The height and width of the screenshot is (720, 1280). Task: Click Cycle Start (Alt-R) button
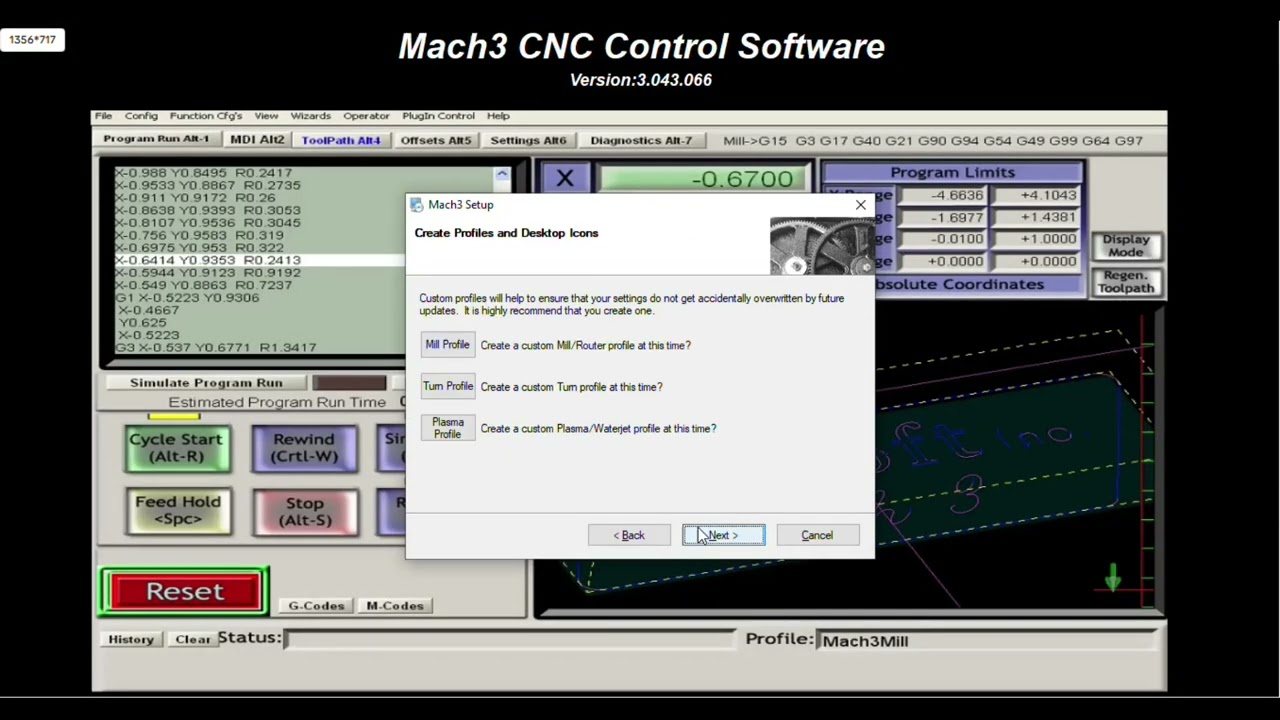(176, 448)
